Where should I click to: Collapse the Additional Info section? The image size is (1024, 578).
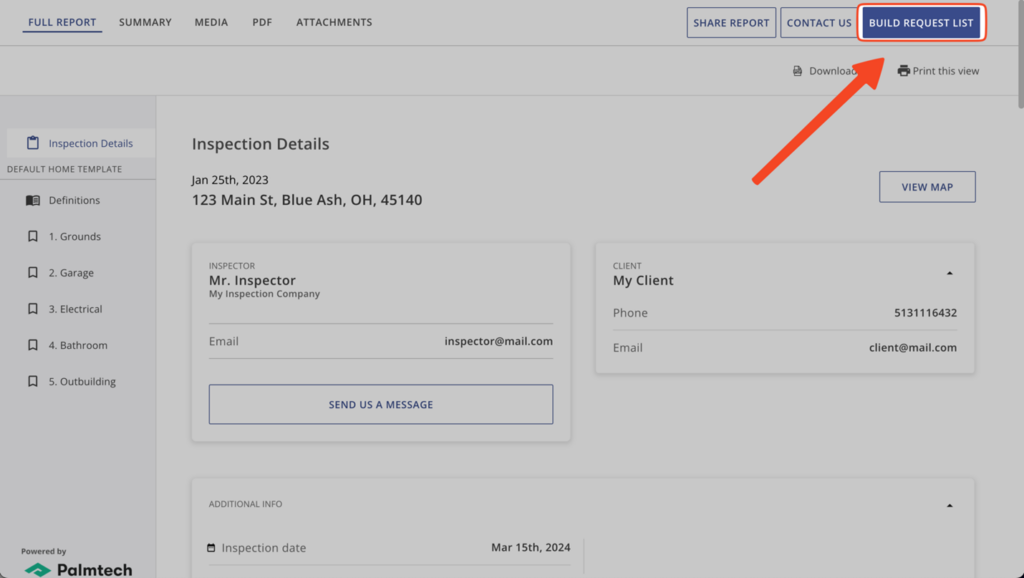pos(949,505)
